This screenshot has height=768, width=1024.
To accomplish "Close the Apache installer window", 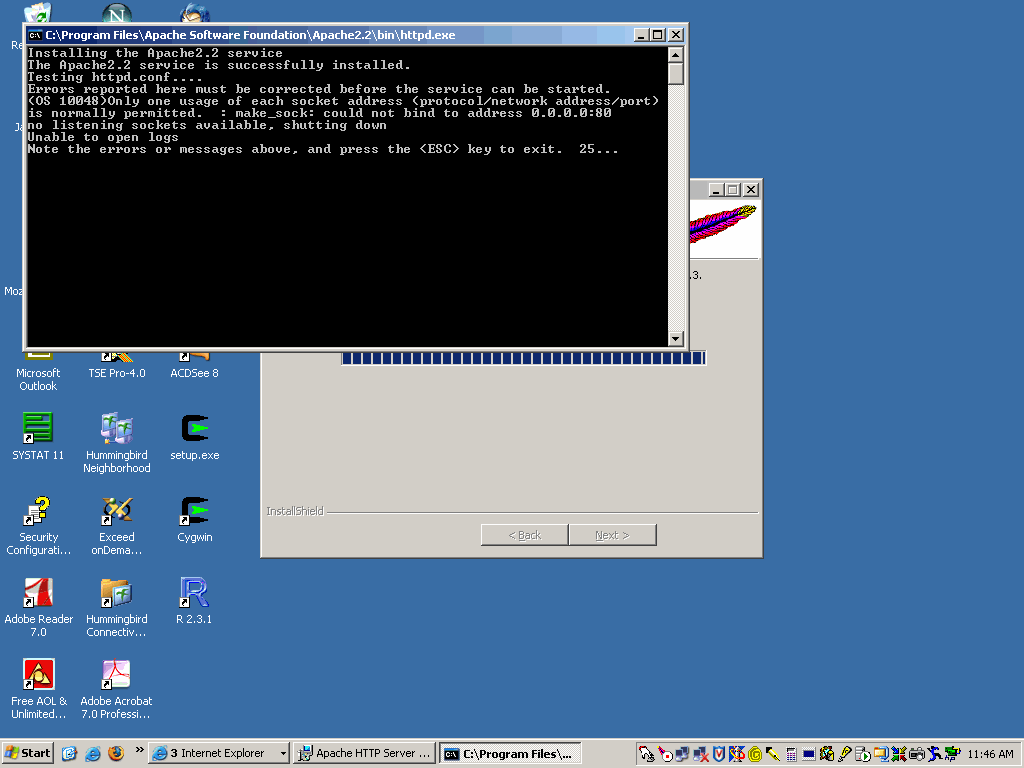I will click(x=751, y=190).
